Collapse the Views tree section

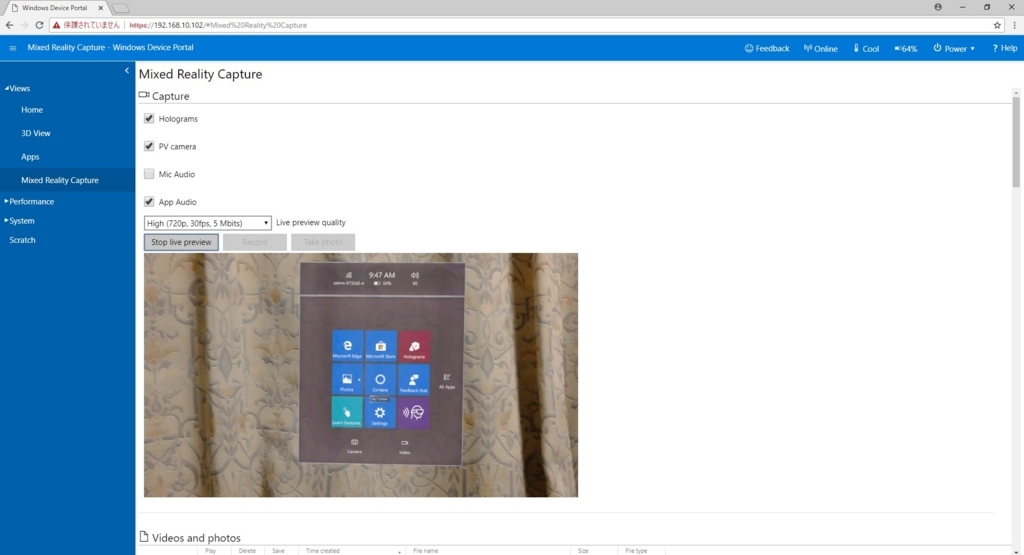click(18, 88)
